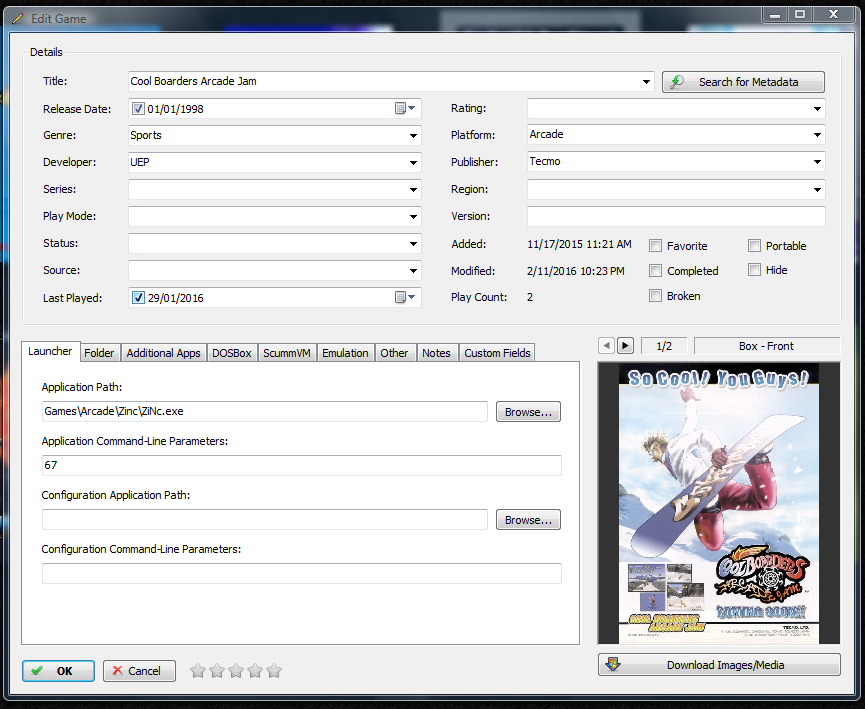Open the Release Date calendar picker icon

405,108
